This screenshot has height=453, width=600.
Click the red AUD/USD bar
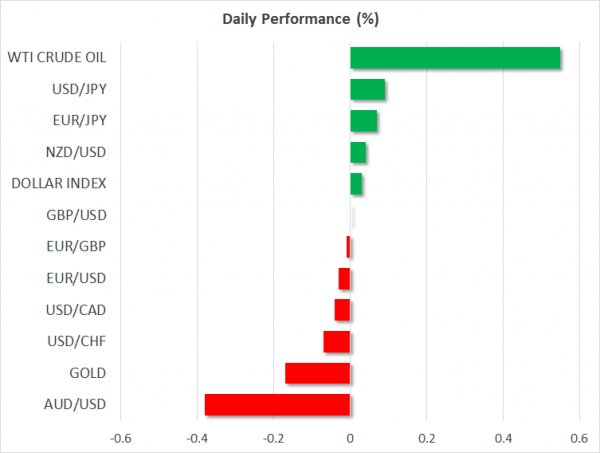tap(277, 405)
